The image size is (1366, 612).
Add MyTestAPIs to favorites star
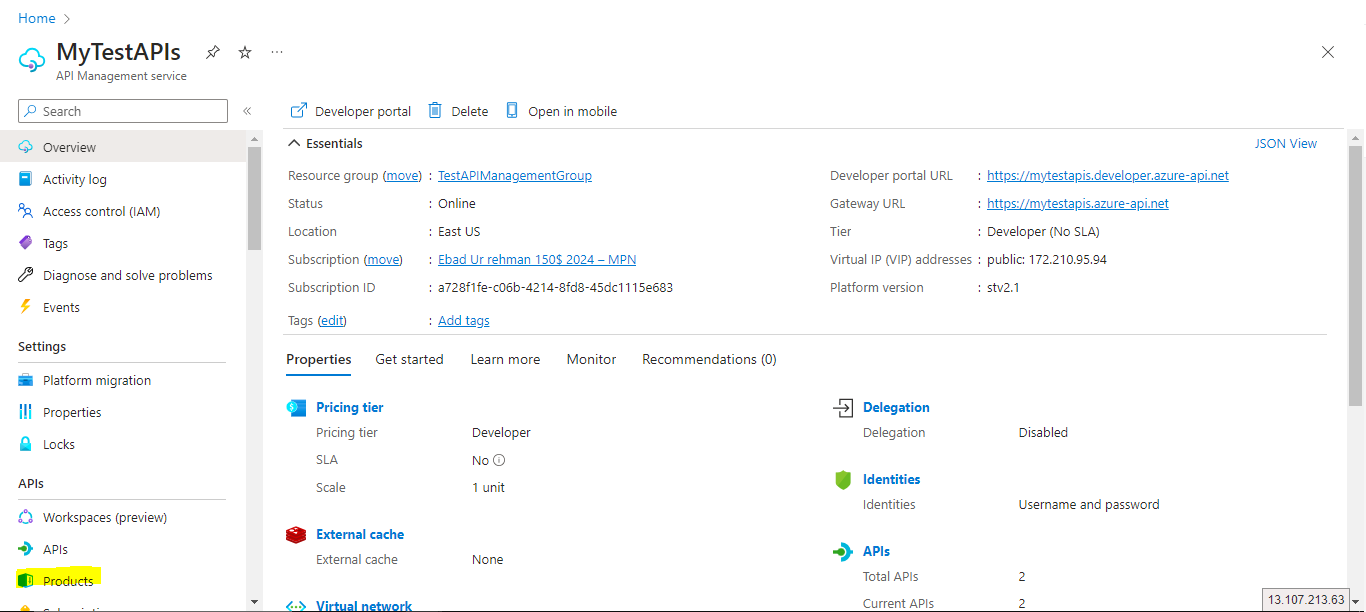pos(245,52)
